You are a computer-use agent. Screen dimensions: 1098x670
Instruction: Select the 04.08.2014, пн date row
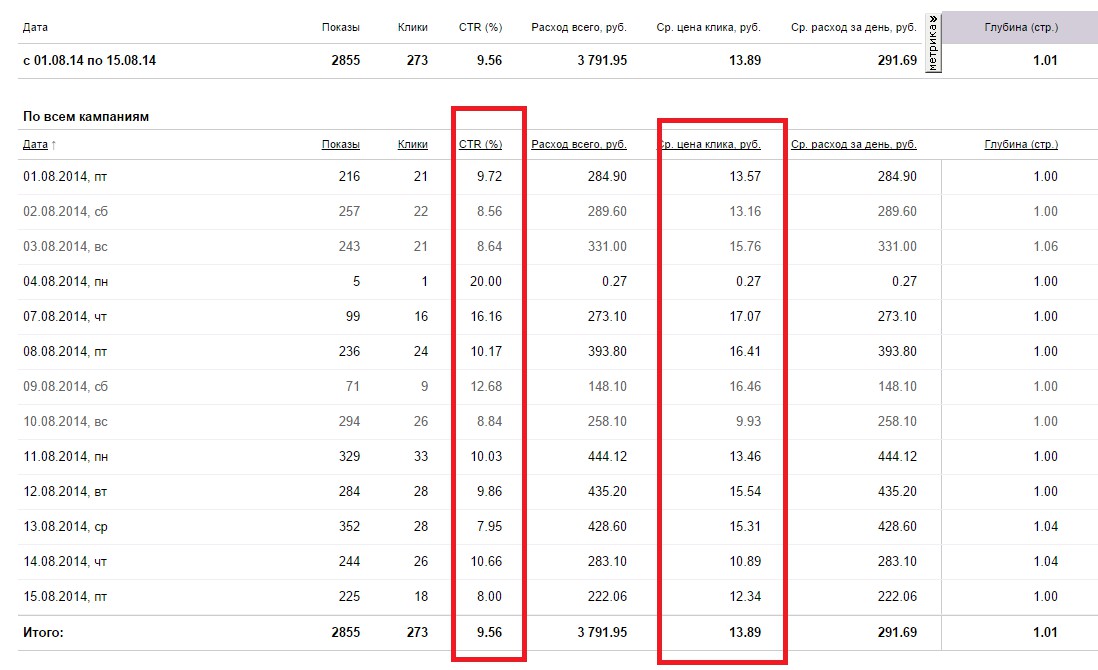(66, 282)
